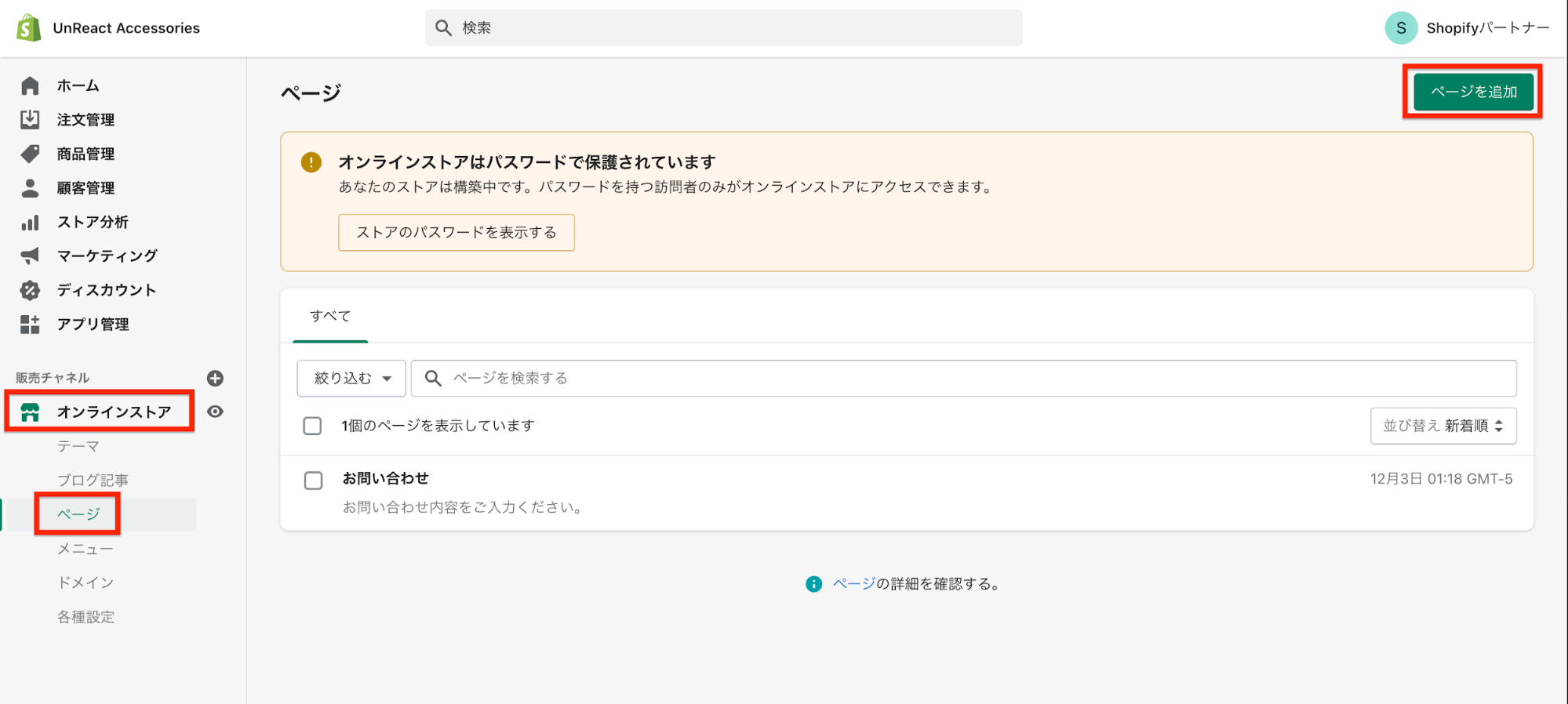
Task: Open メニュー in the sidebar
Action: 85,549
